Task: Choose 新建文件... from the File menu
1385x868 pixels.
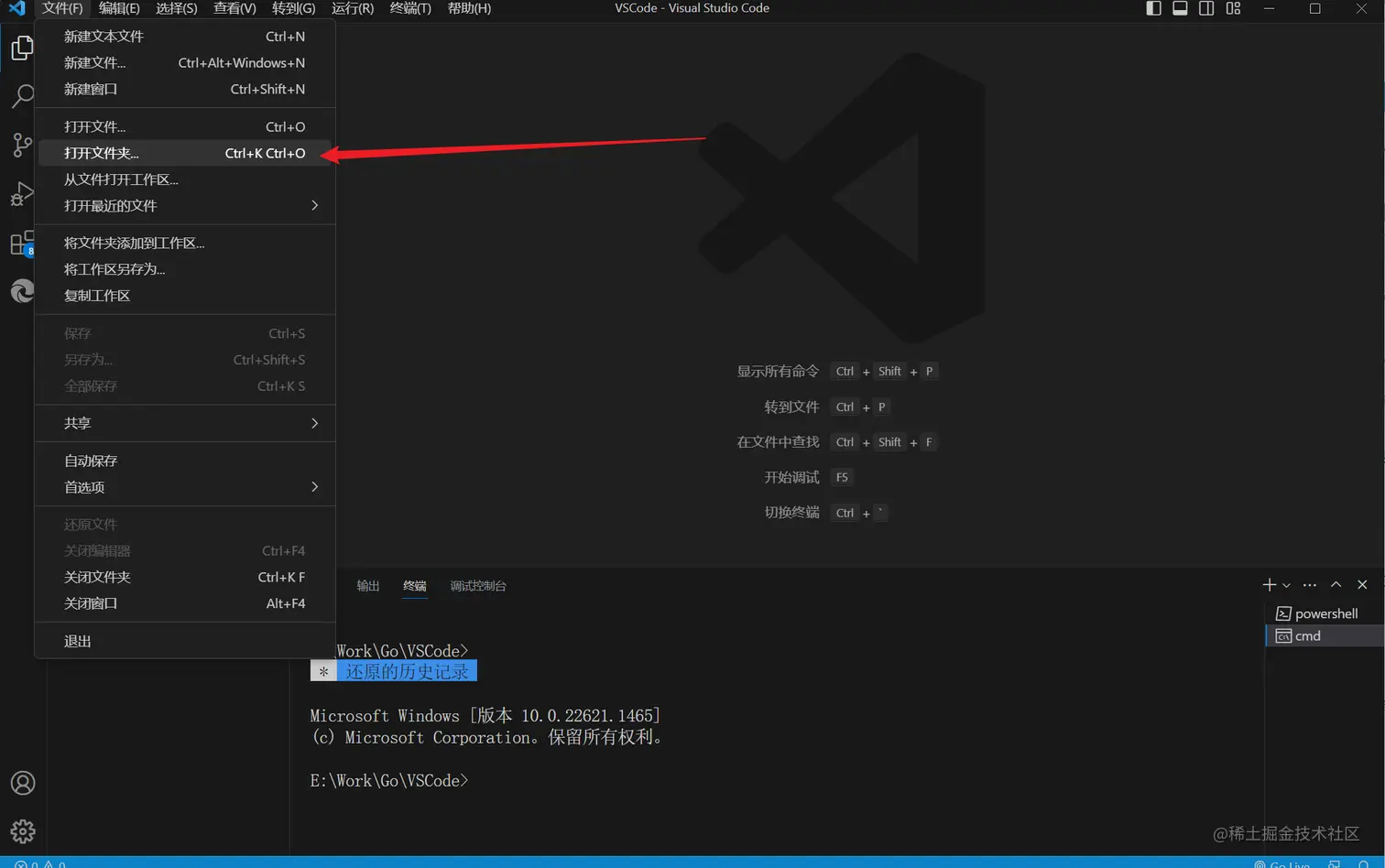Action: click(x=185, y=63)
